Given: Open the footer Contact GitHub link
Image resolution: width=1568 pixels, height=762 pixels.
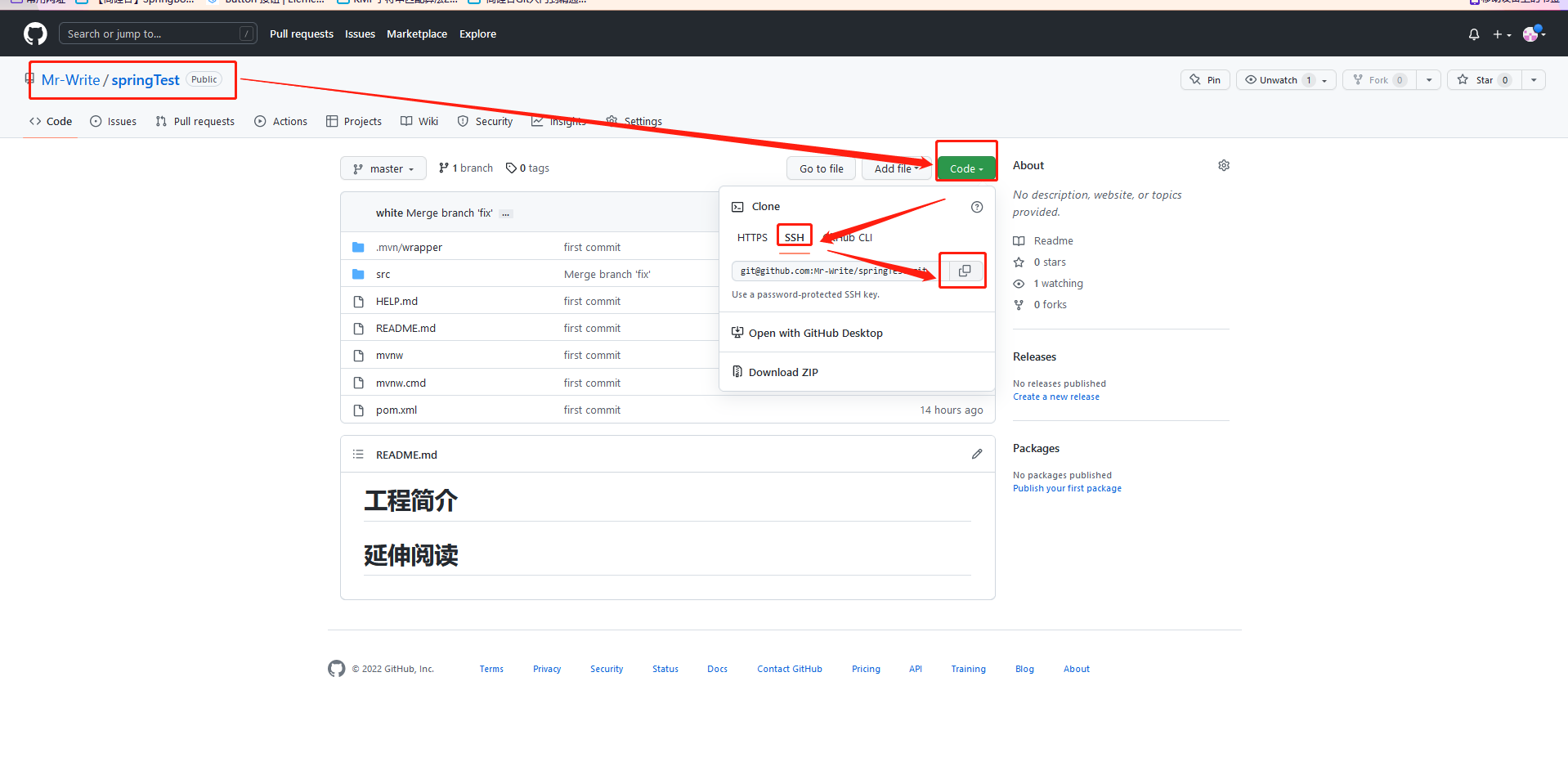Looking at the screenshot, I should [x=790, y=670].
